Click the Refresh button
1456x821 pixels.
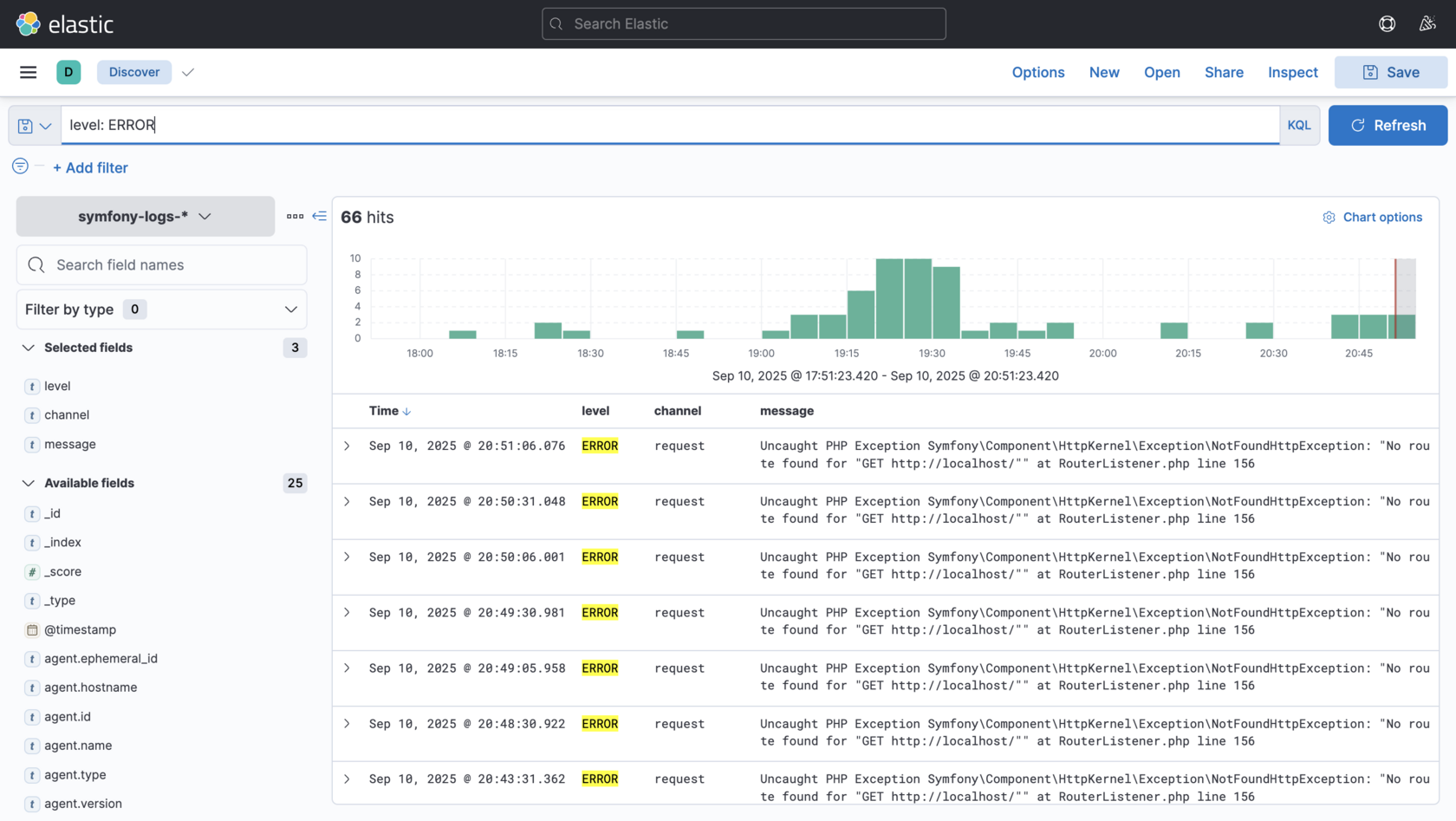[1388, 126]
